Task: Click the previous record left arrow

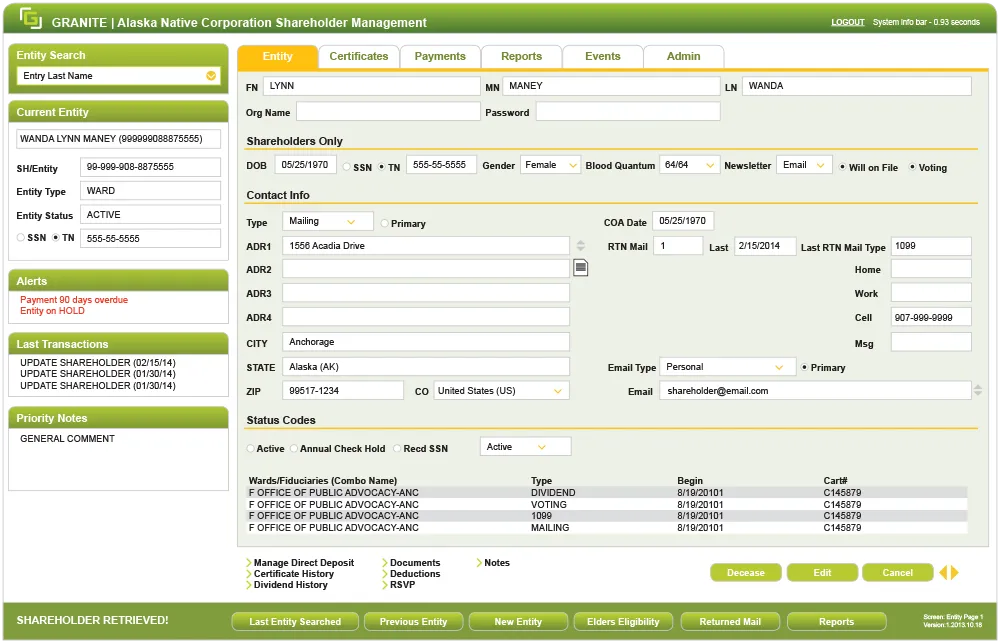Action: (x=942, y=573)
